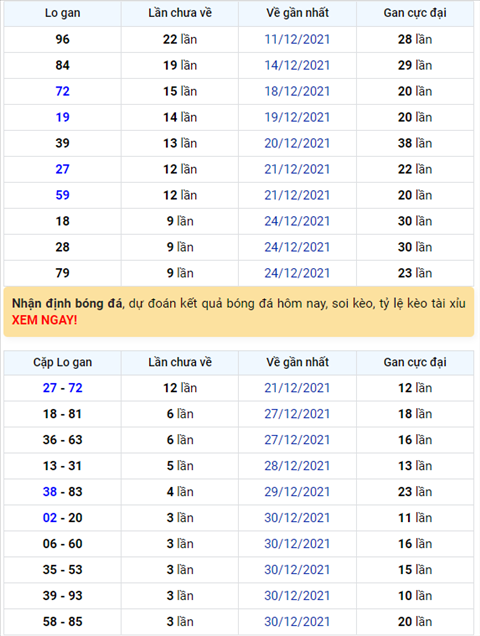
Task: Select pair 58 - 85
Action: 62,621
